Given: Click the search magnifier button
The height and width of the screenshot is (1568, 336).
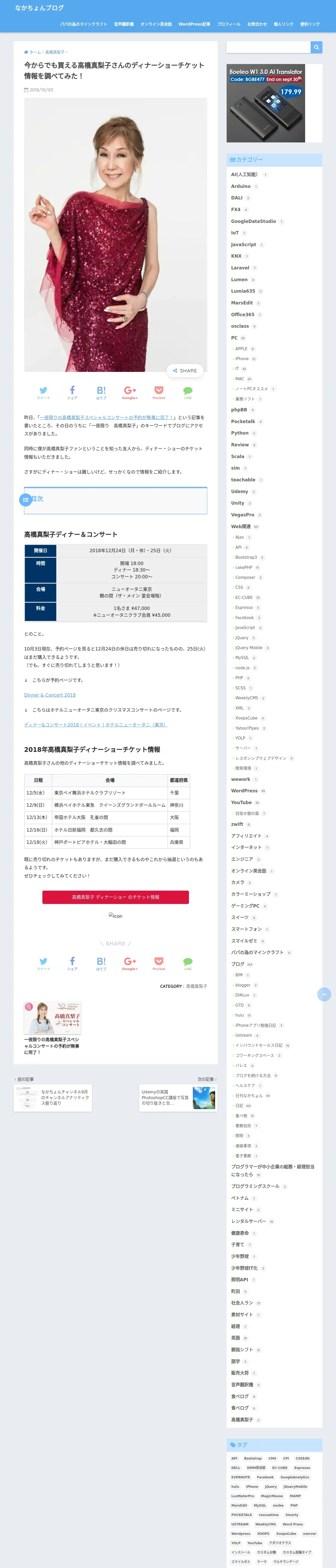Looking at the screenshot, I should tap(316, 47).
